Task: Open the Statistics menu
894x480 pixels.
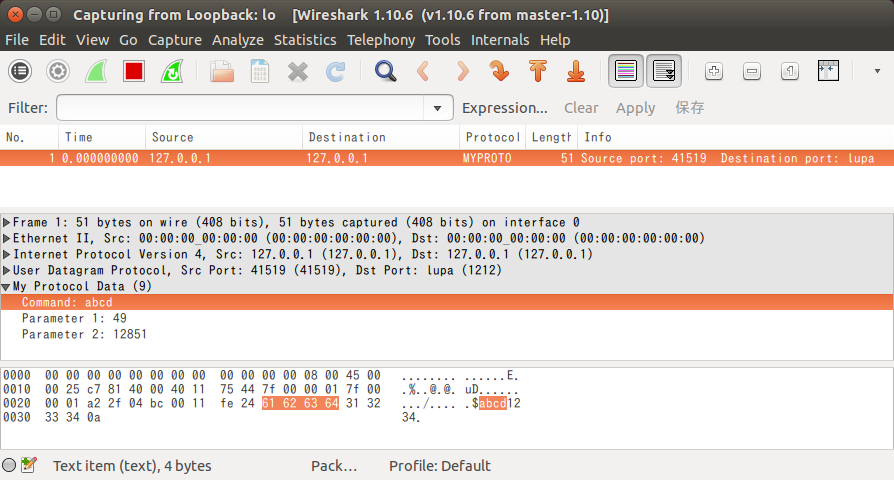Action: click(305, 40)
